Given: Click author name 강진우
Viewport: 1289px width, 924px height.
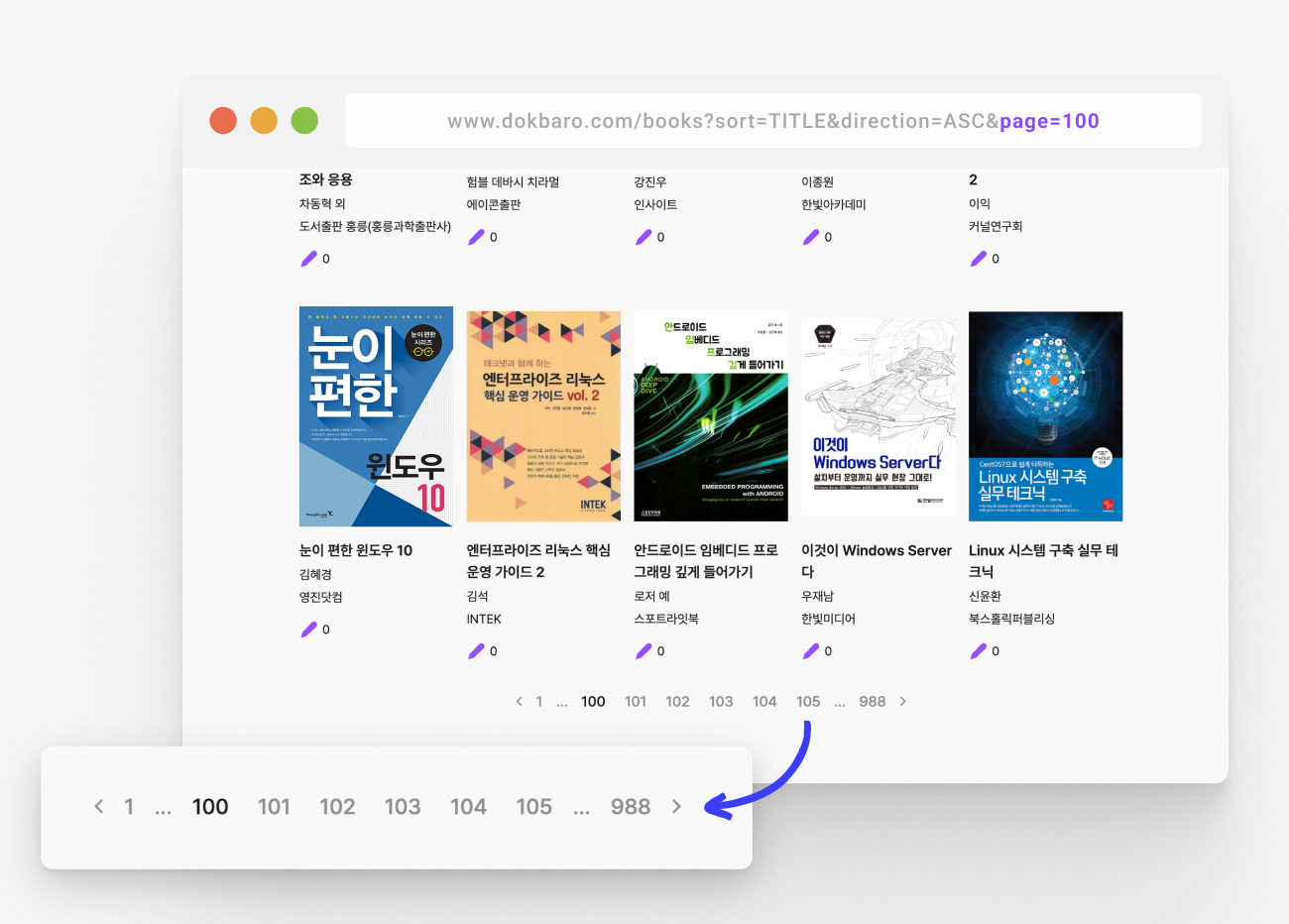Looking at the screenshot, I should [x=650, y=182].
